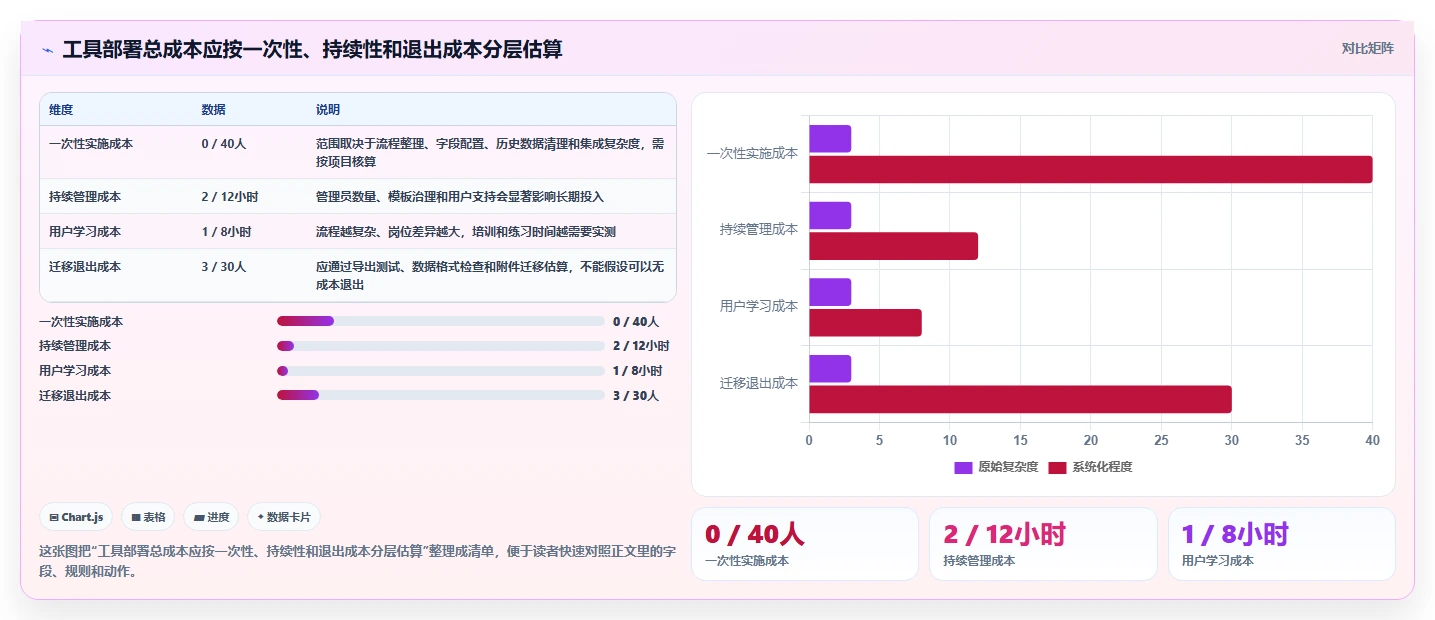This screenshot has width=1435, height=620.
Task: Click purple bar for 一次性实施成本 in chart
Action: [830, 139]
